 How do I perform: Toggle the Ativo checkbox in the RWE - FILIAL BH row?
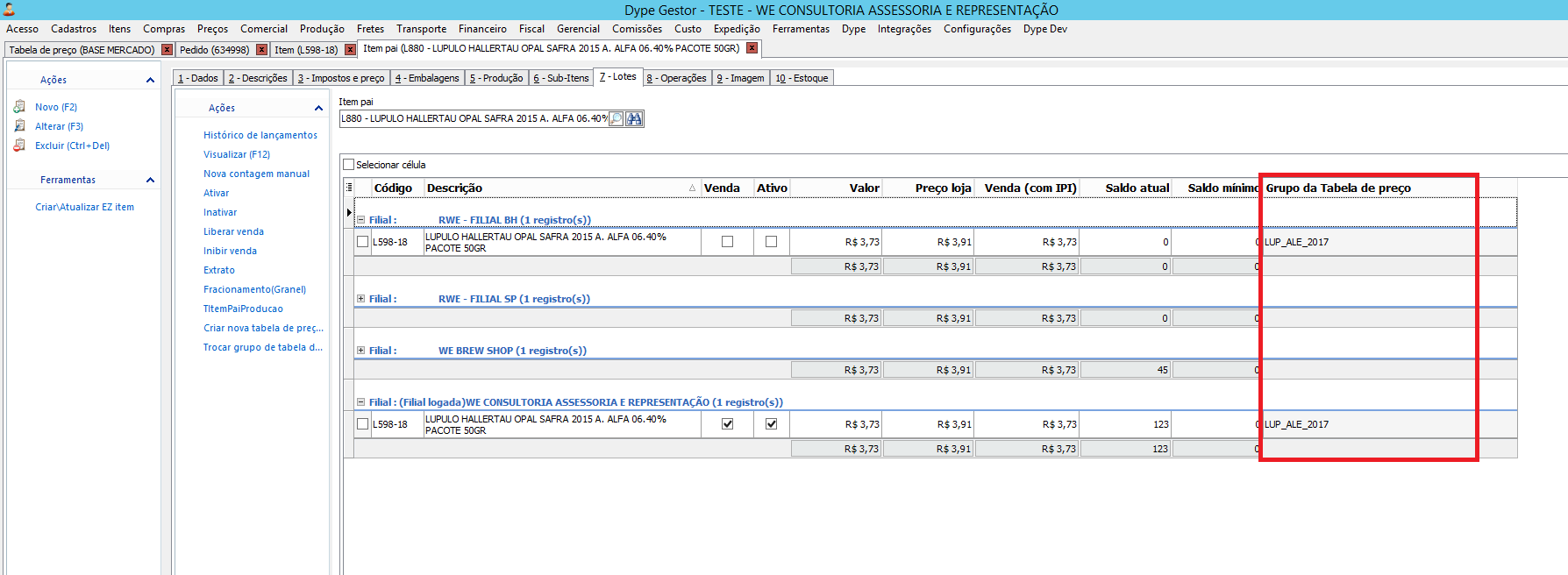(771, 242)
